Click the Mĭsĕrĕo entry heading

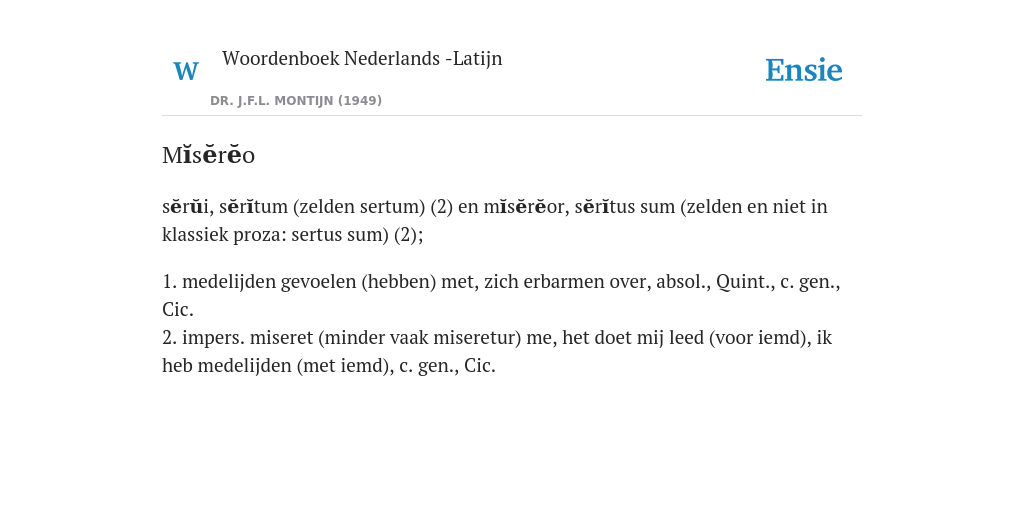[208, 155]
